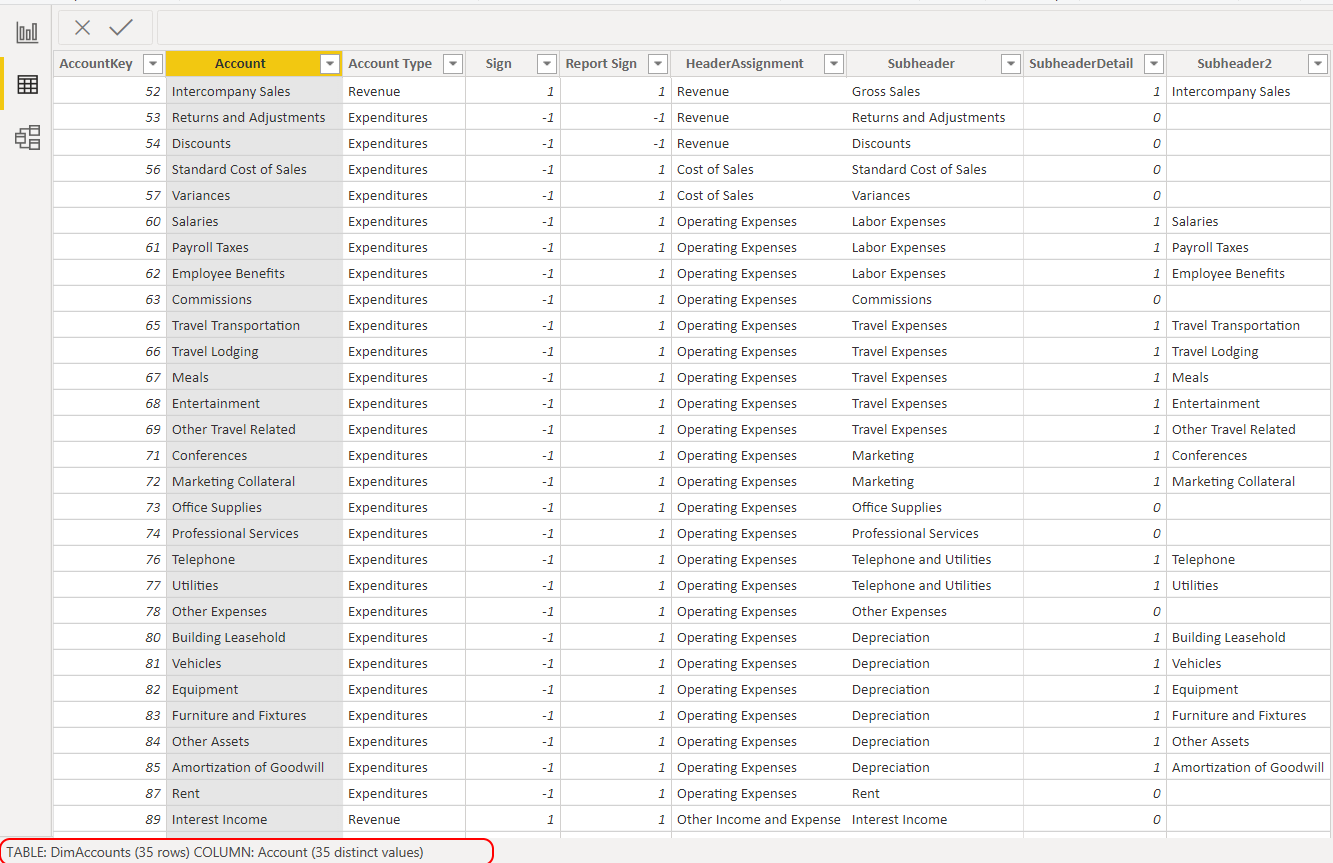The image size is (1333, 863).
Task: Click the Payroll Taxes account cell
Action: coord(254,247)
